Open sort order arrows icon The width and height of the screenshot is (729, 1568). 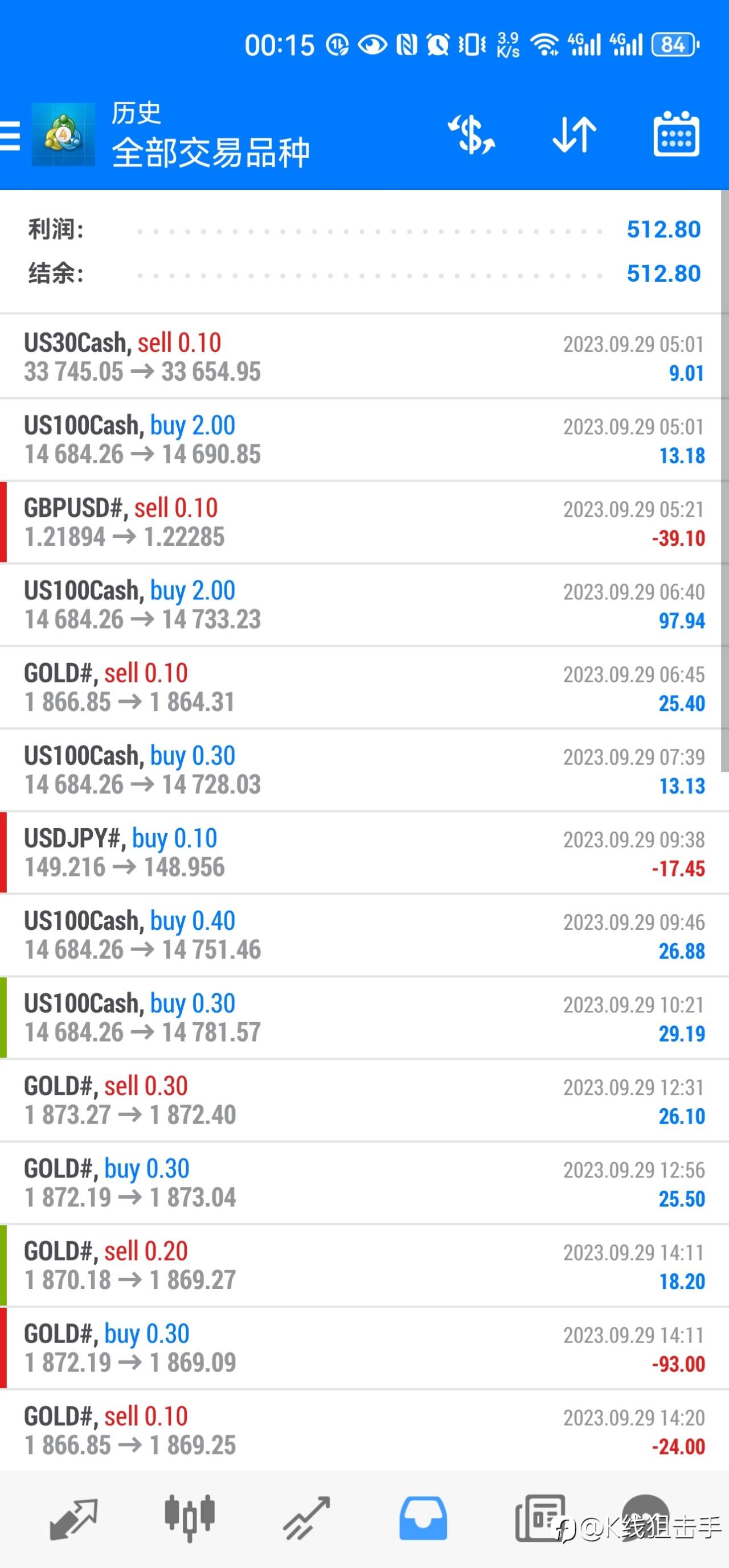click(x=574, y=134)
